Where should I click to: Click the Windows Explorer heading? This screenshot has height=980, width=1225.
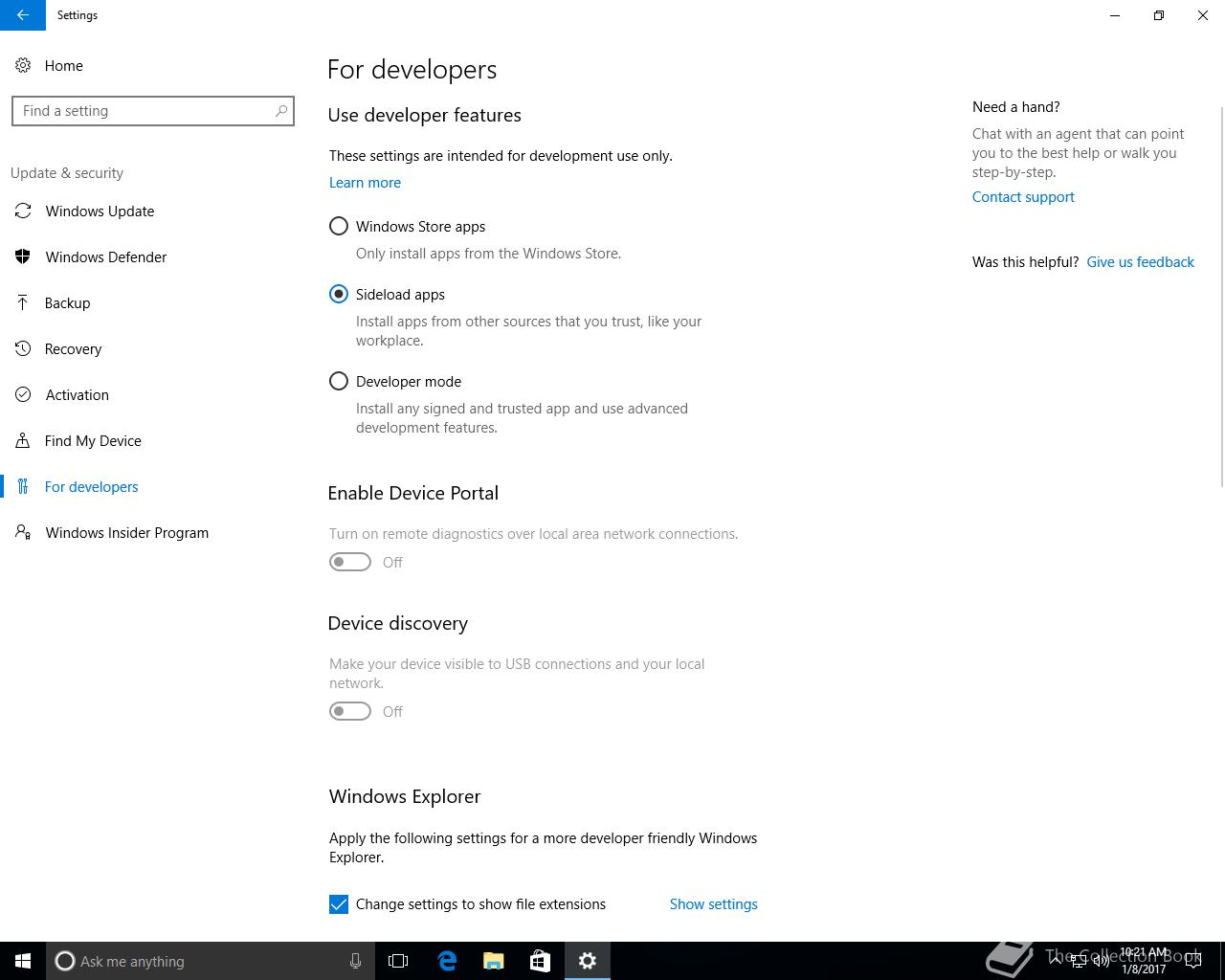tap(404, 796)
